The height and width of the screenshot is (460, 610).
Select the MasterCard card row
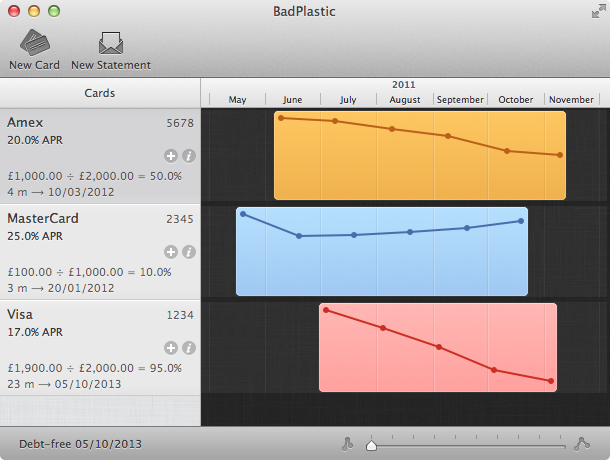tap(100, 252)
